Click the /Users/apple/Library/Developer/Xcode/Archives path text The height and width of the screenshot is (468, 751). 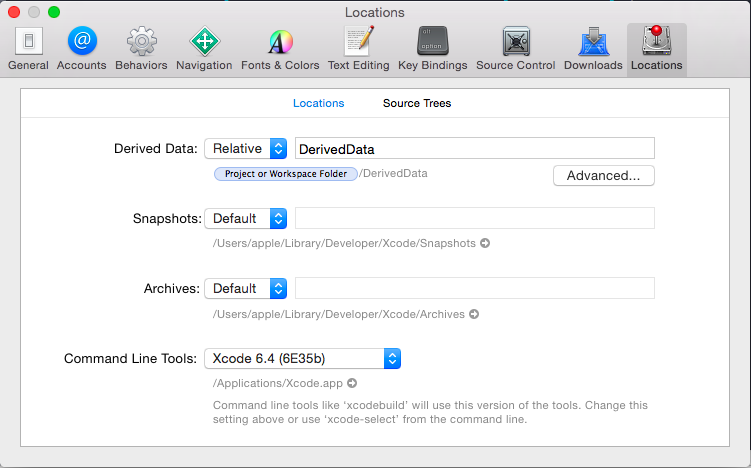tap(339, 314)
